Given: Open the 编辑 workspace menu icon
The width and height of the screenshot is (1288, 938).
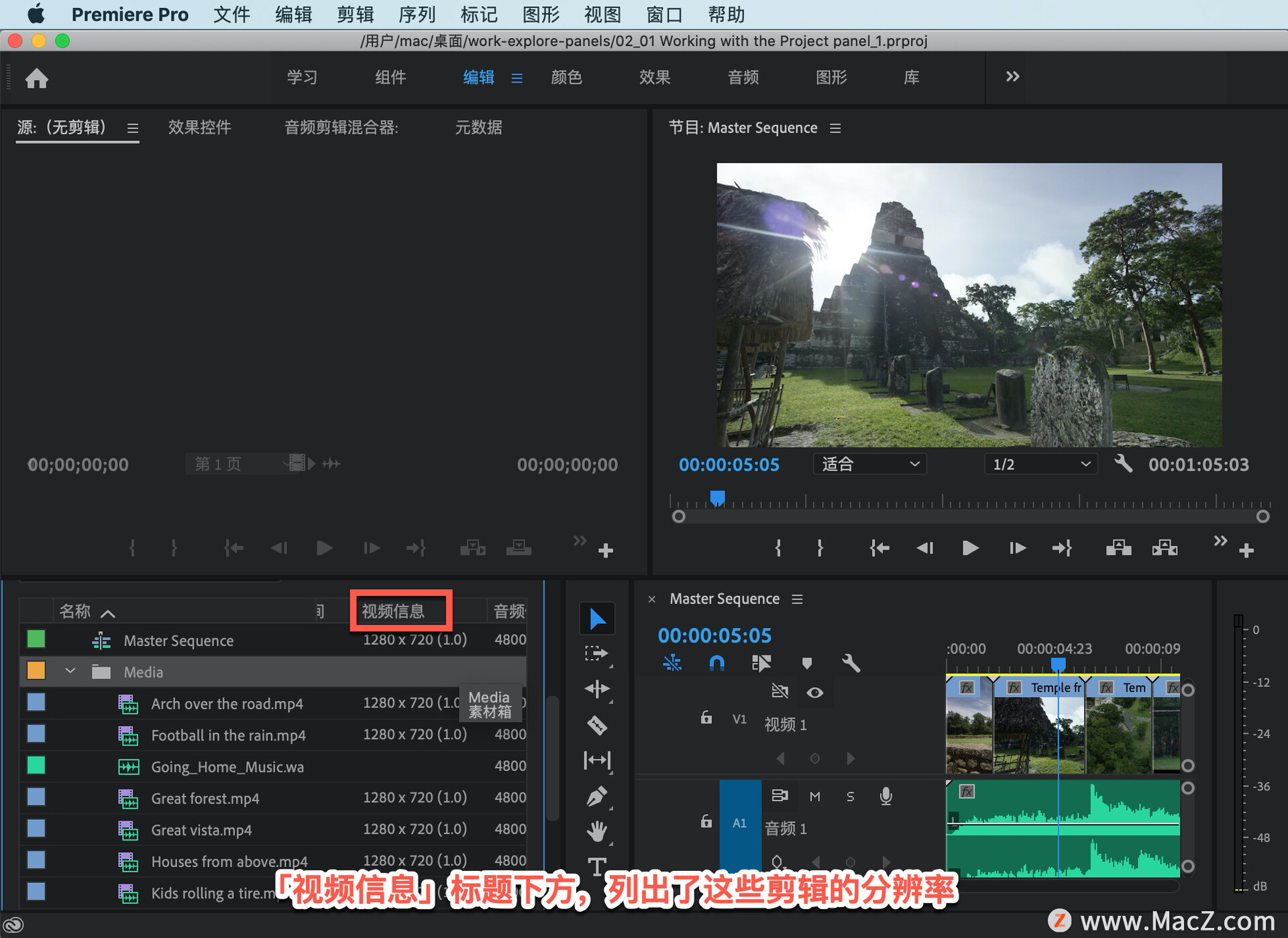Looking at the screenshot, I should click(517, 79).
